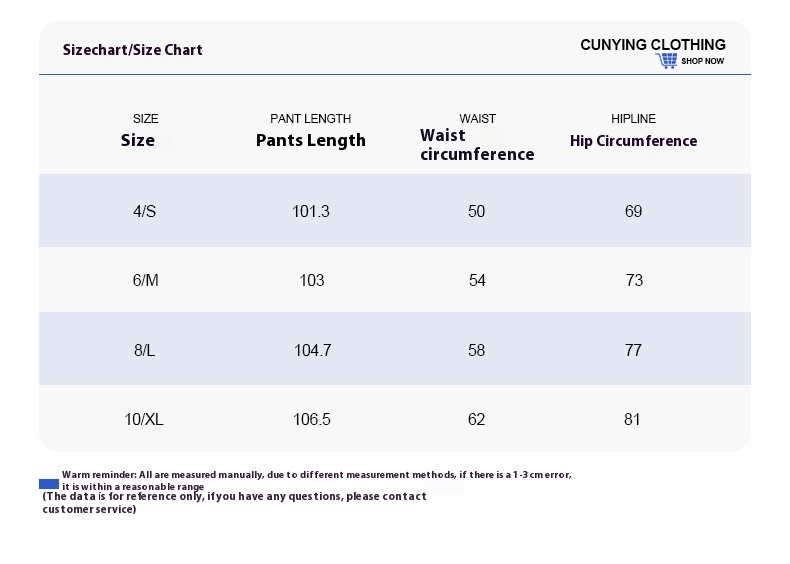The width and height of the screenshot is (790, 564).
Task: Select the 8/L size cell
Action: pyautogui.click(x=145, y=350)
